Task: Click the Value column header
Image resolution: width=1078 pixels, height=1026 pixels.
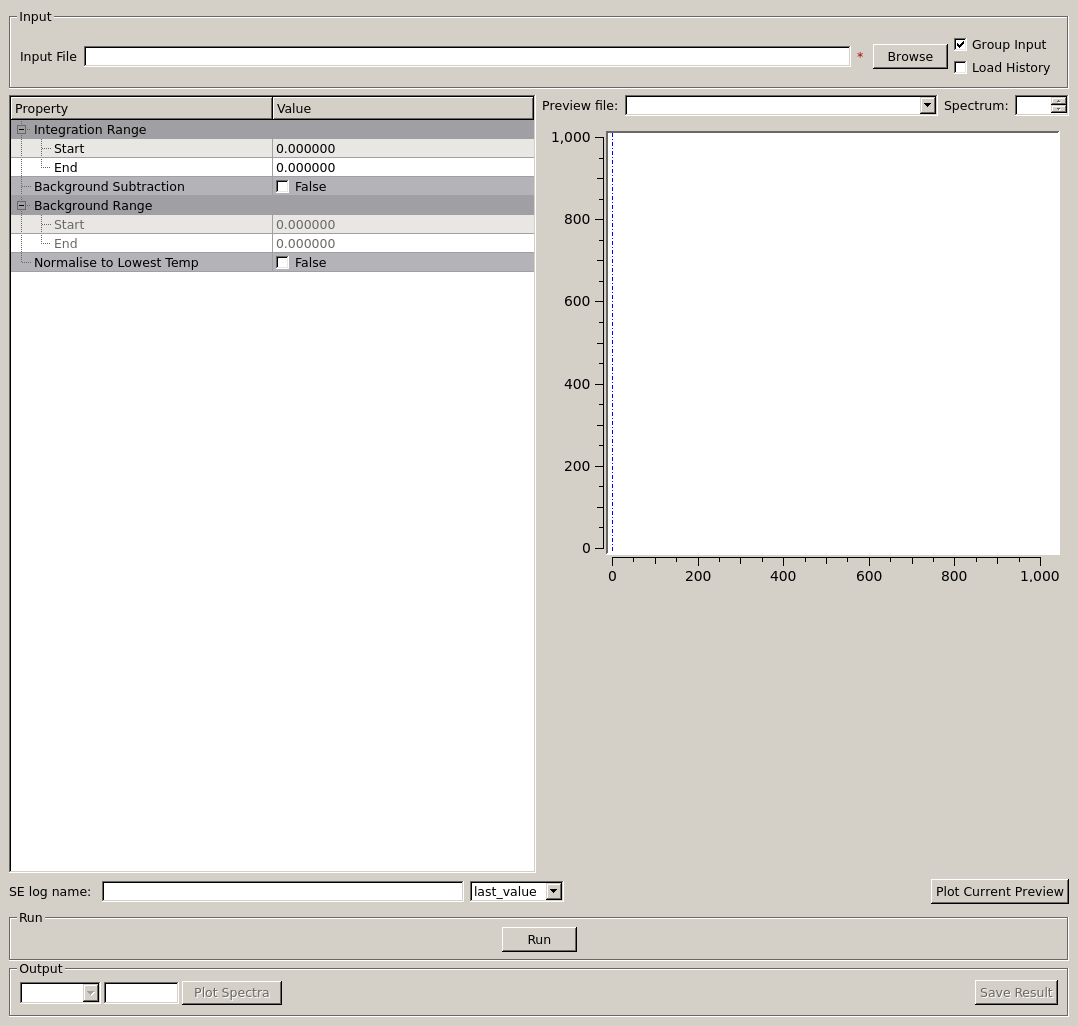Action: (402, 108)
